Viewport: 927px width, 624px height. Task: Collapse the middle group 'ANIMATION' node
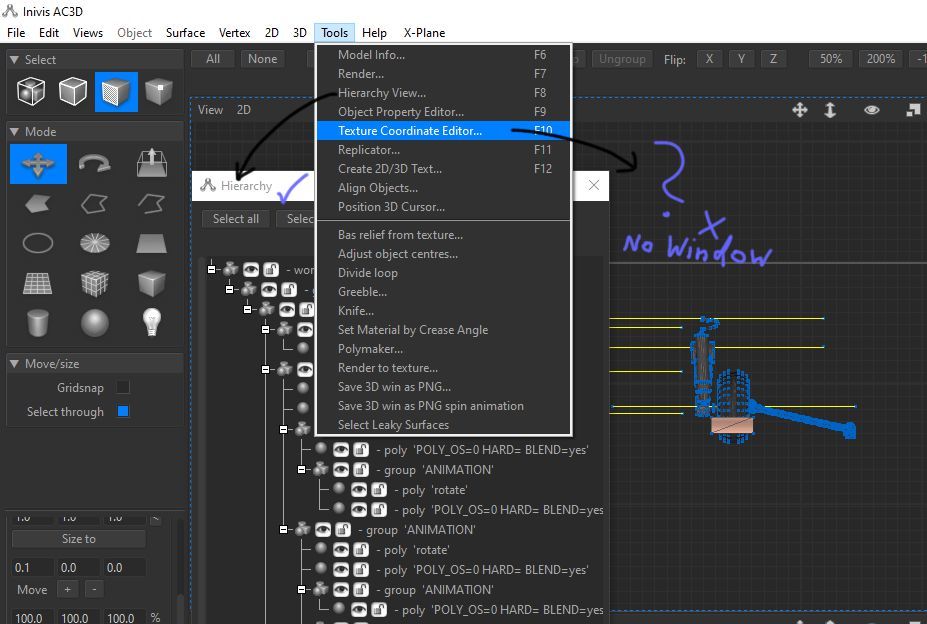pyautogui.click(x=284, y=529)
